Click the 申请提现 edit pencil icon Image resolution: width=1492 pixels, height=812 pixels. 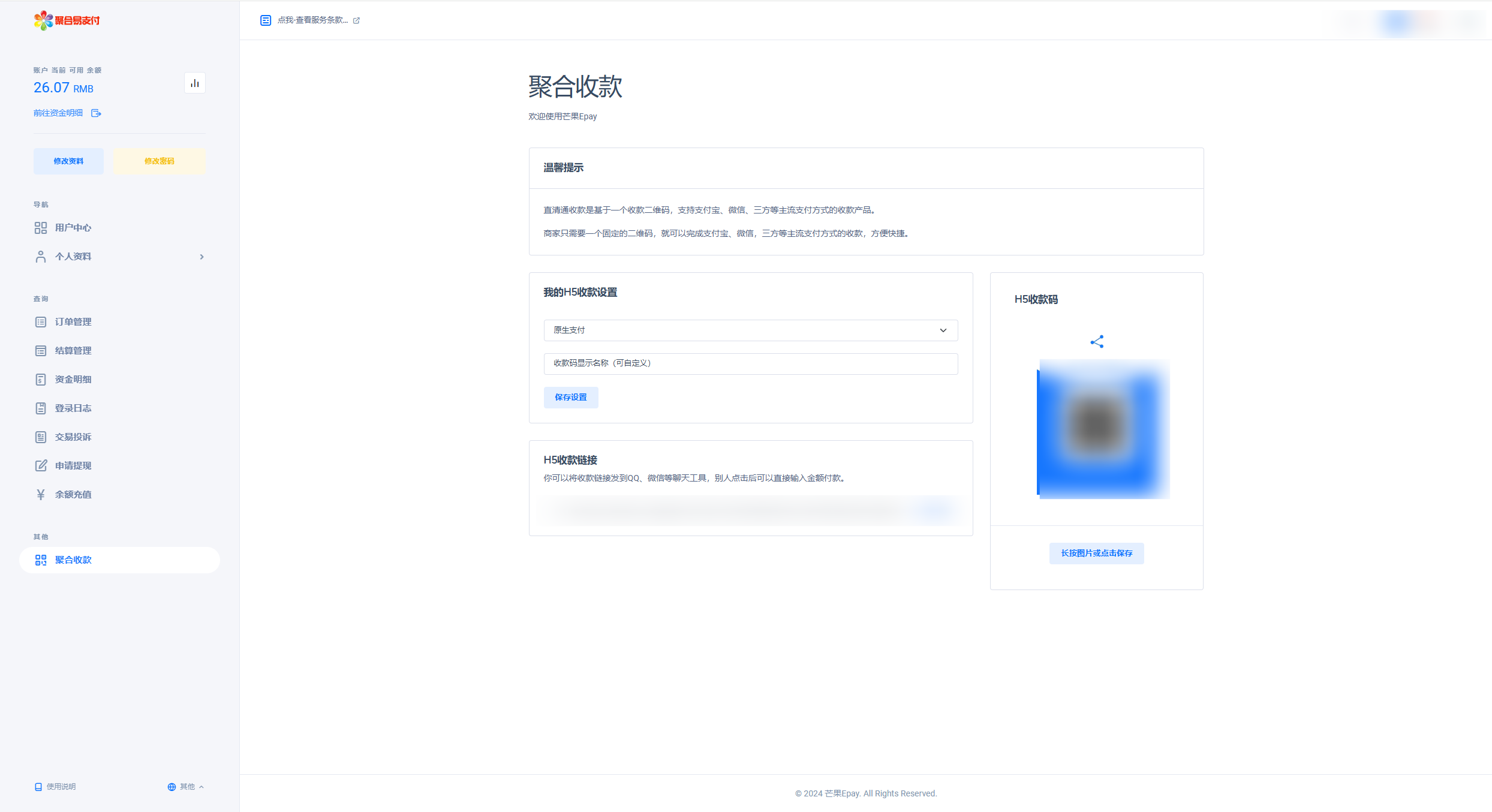(x=41, y=466)
